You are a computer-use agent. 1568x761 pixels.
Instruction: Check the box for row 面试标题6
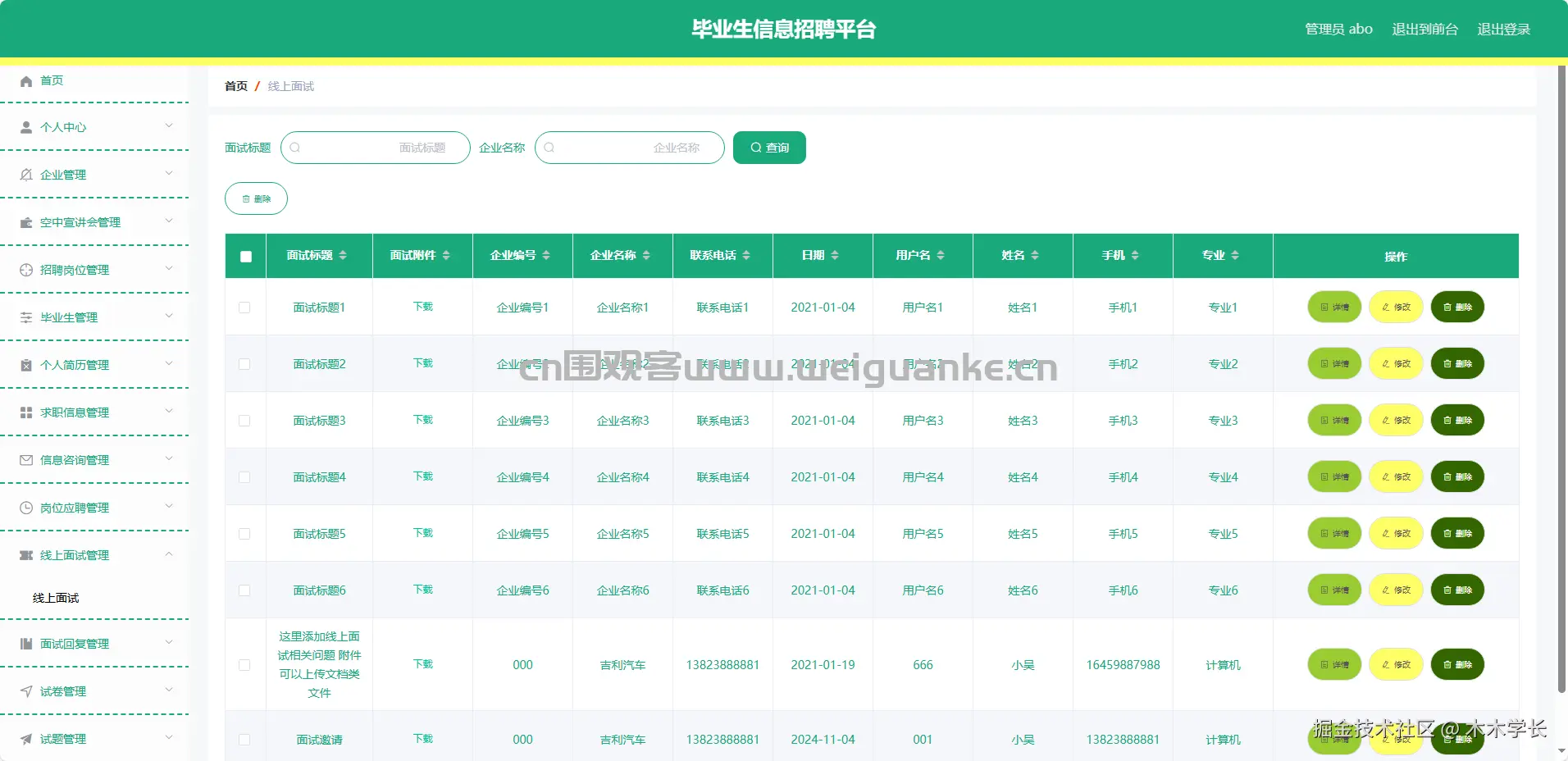point(244,590)
